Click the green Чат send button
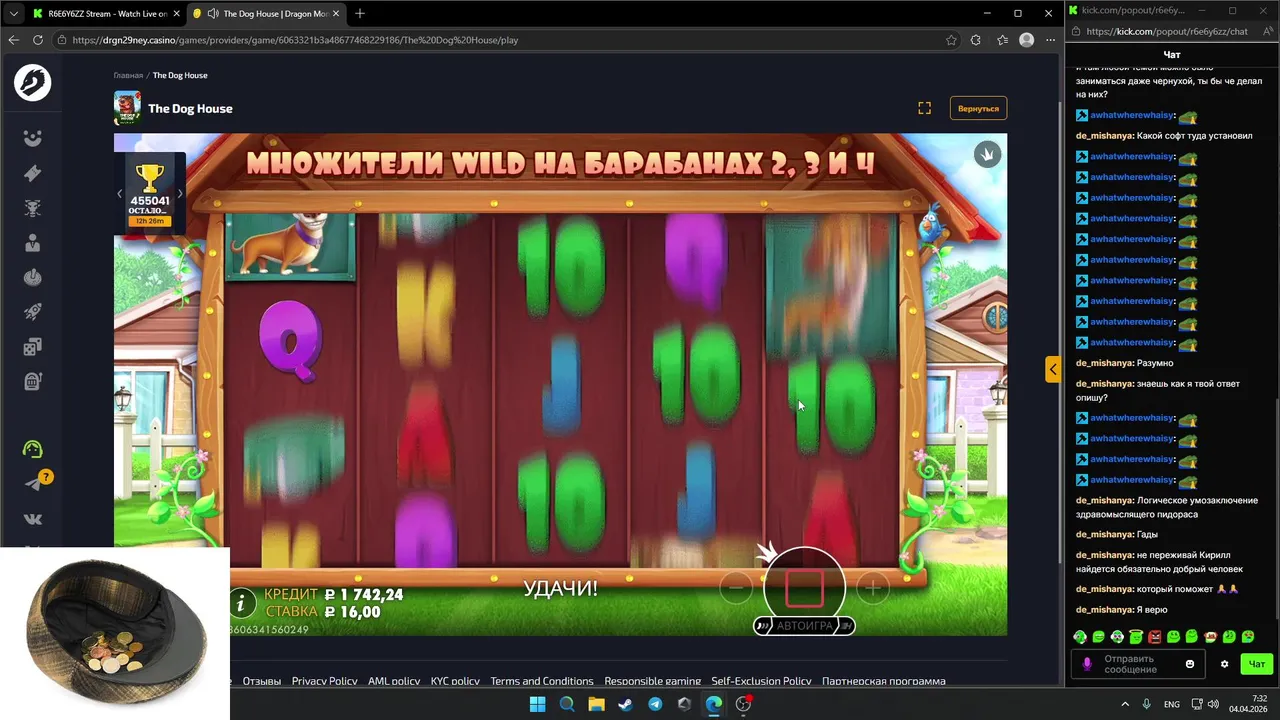1280x720 pixels. click(1257, 664)
